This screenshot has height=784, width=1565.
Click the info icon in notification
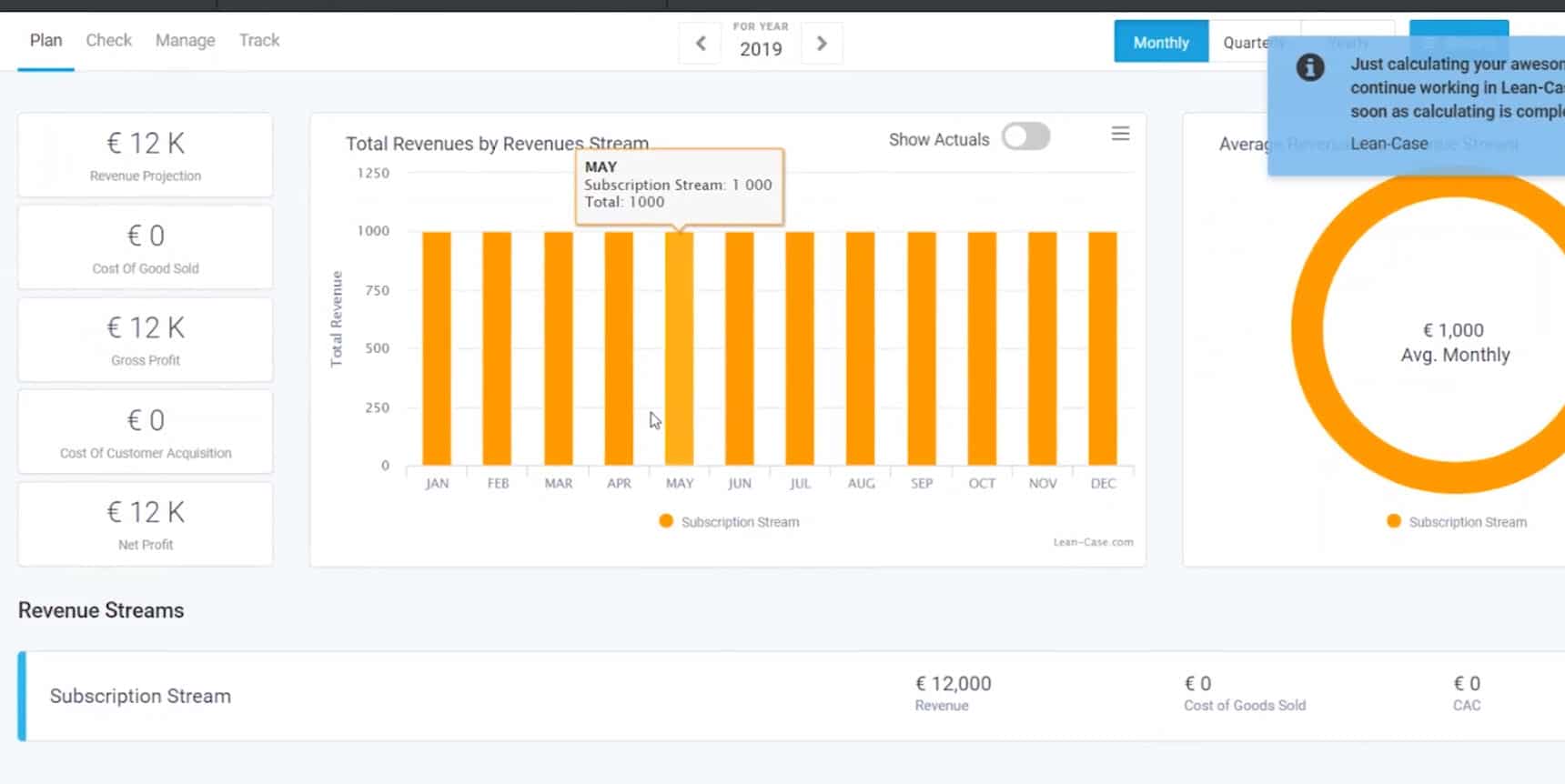click(x=1309, y=67)
